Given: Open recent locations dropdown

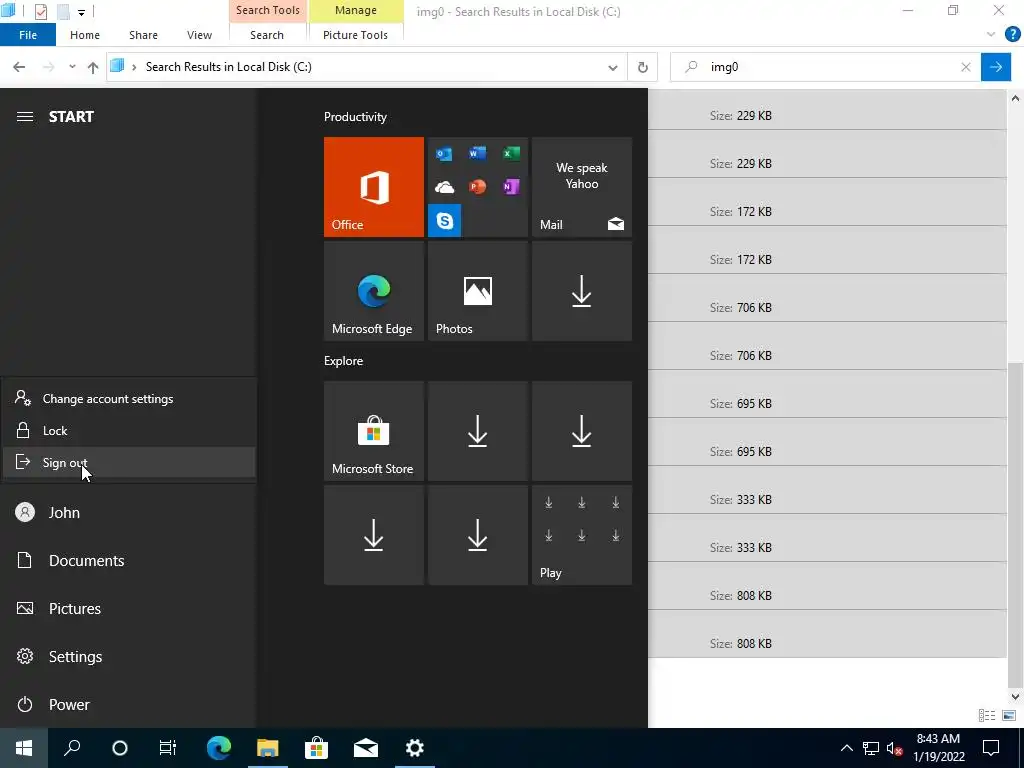Looking at the screenshot, I should pos(72,67).
